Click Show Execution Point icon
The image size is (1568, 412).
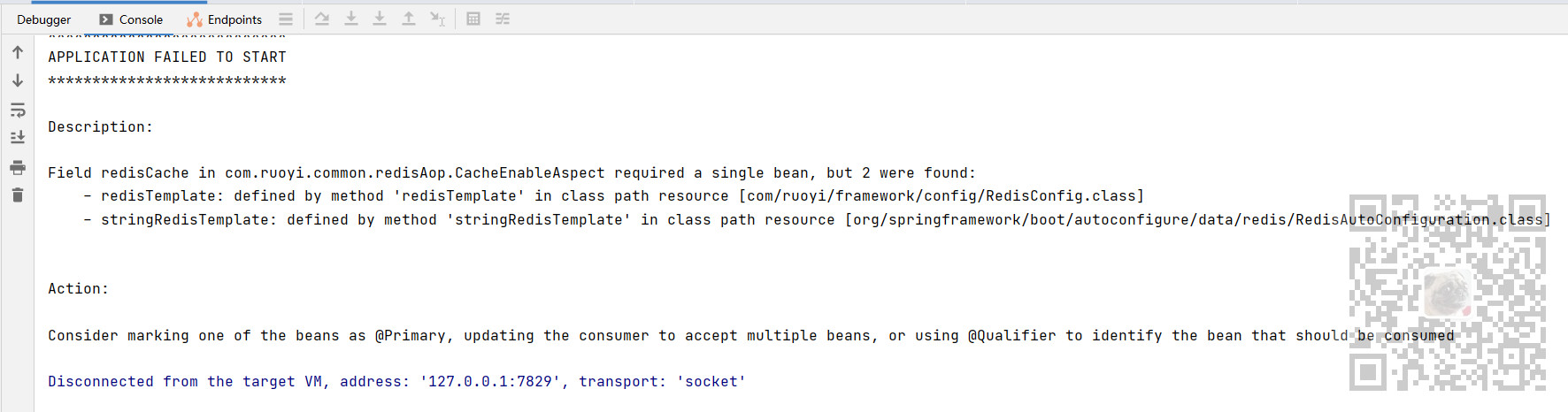pos(322,19)
